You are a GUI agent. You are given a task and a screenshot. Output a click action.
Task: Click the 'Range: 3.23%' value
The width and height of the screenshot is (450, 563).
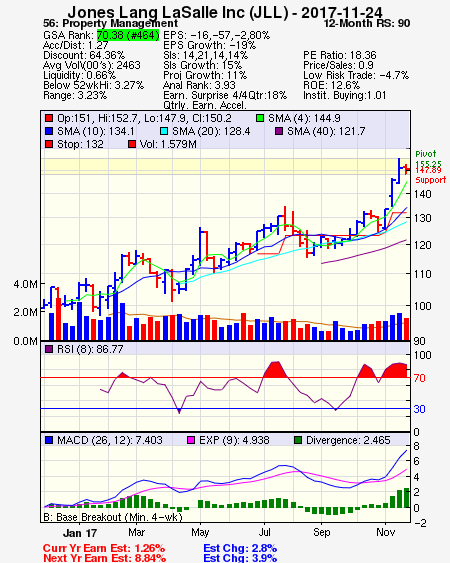point(75,96)
